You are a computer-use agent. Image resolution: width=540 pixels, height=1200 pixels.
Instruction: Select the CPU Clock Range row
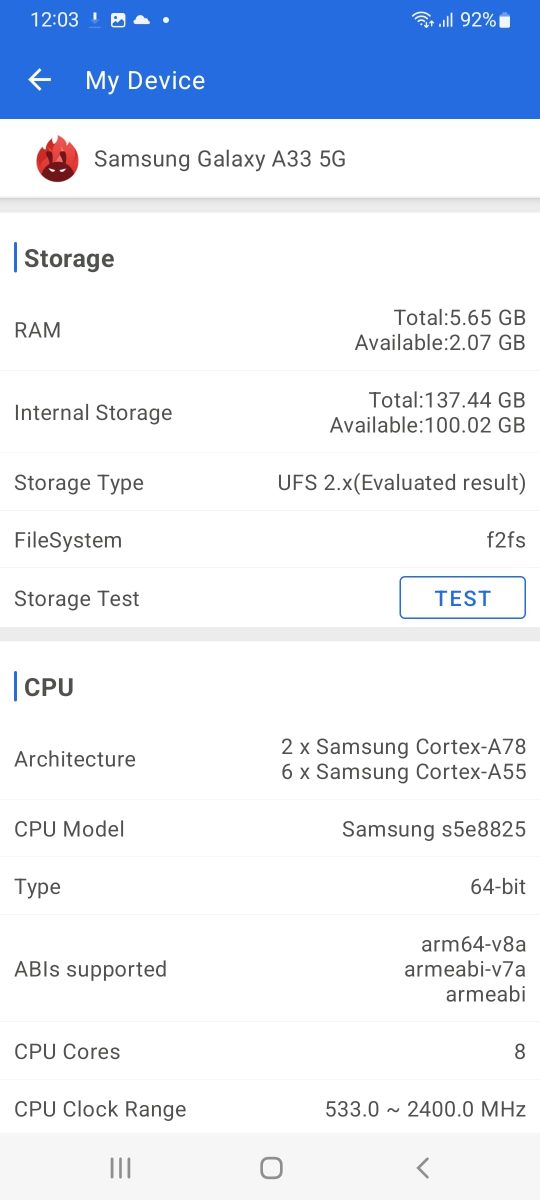[270, 1109]
